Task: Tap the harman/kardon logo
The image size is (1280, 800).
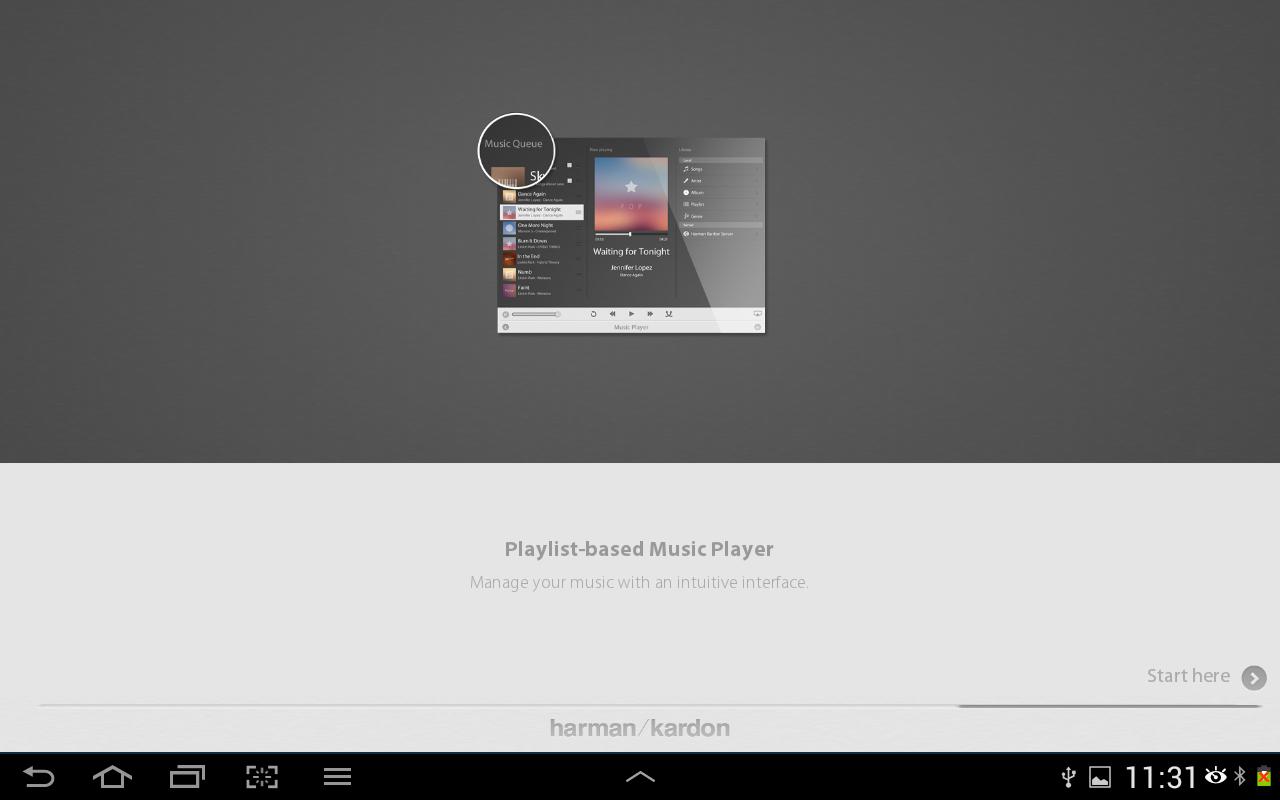Action: coord(640,728)
